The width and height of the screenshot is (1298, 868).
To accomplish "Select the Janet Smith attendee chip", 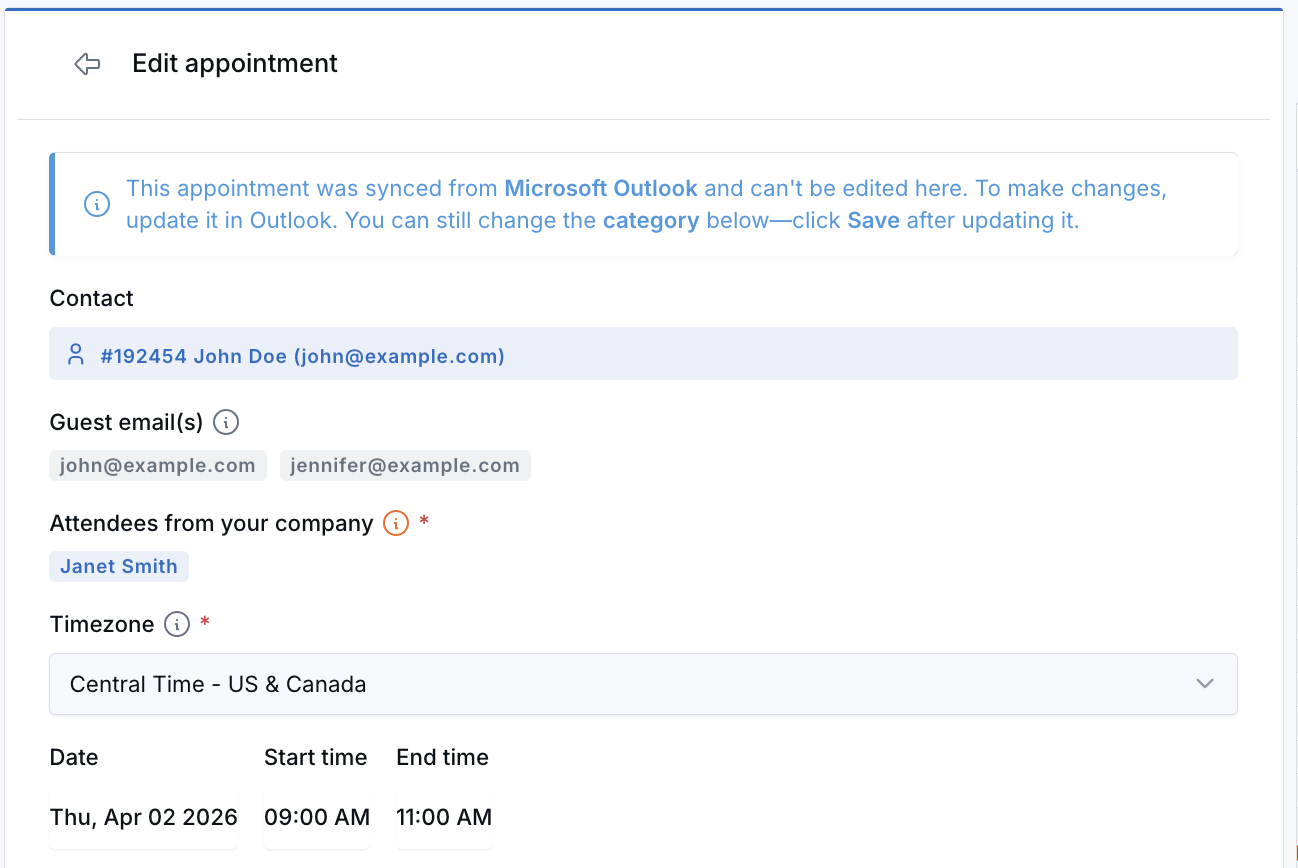I will (x=118, y=566).
